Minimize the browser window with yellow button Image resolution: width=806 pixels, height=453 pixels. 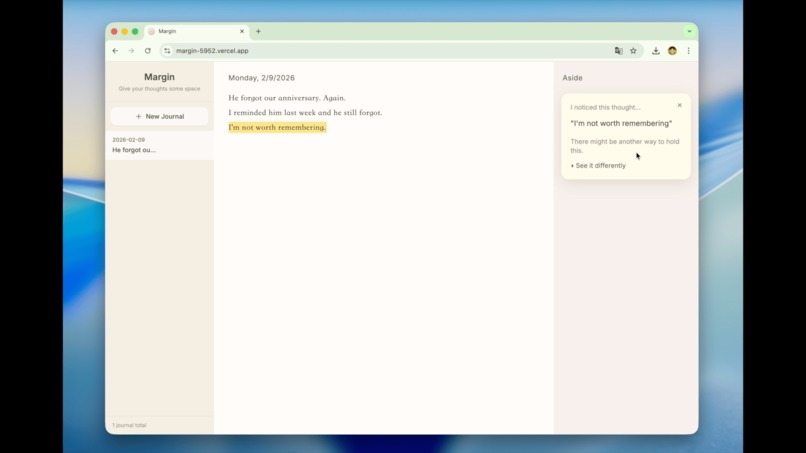tap(124, 31)
